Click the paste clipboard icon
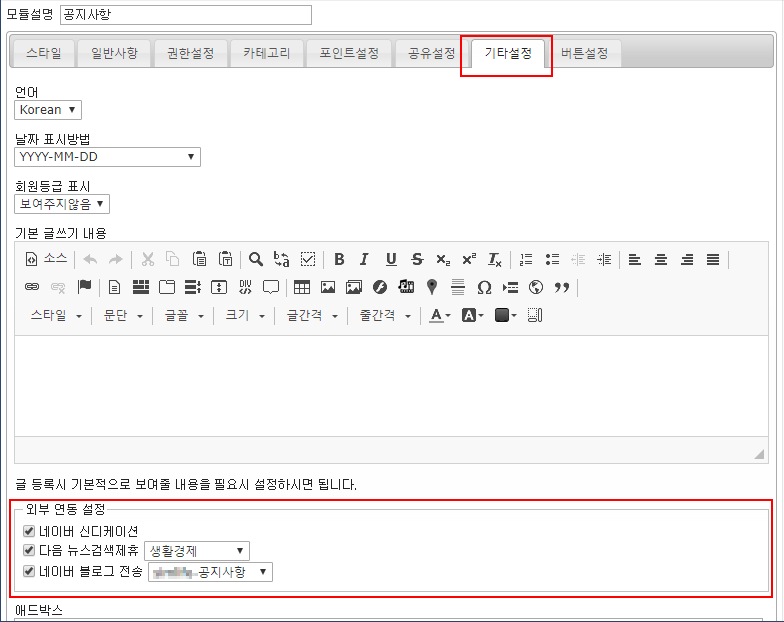The width and height of the screenshot is (784, 622). [199, 259]
